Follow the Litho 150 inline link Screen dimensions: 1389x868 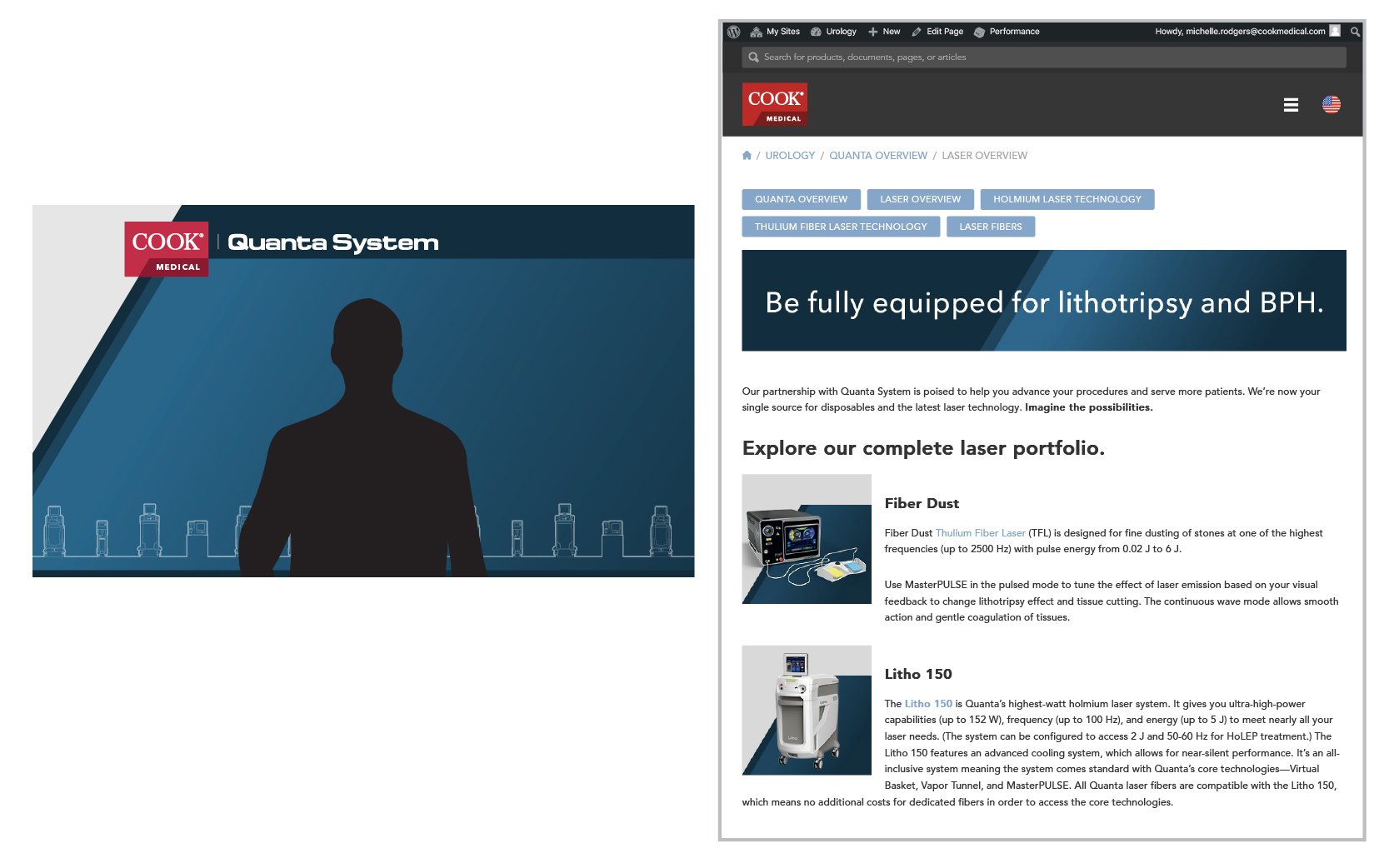928,704
